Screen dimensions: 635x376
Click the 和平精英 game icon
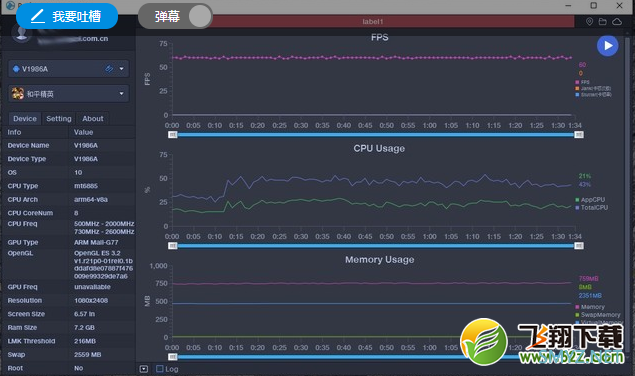17,94
